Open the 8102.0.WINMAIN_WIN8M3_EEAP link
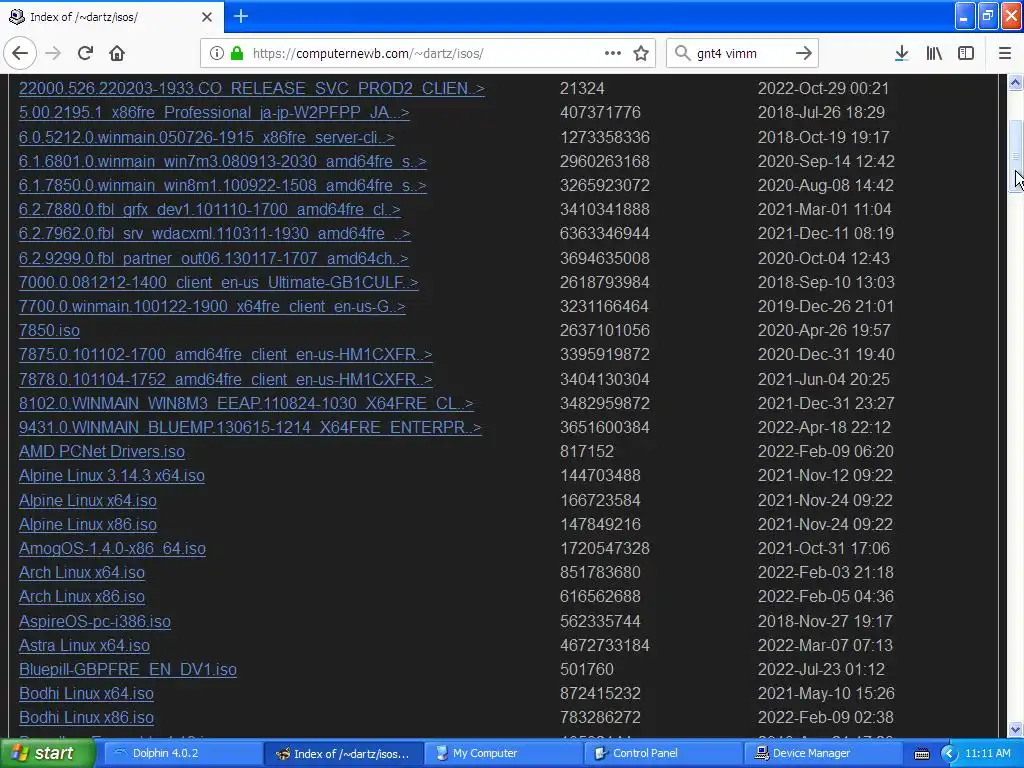 point(246,403)
